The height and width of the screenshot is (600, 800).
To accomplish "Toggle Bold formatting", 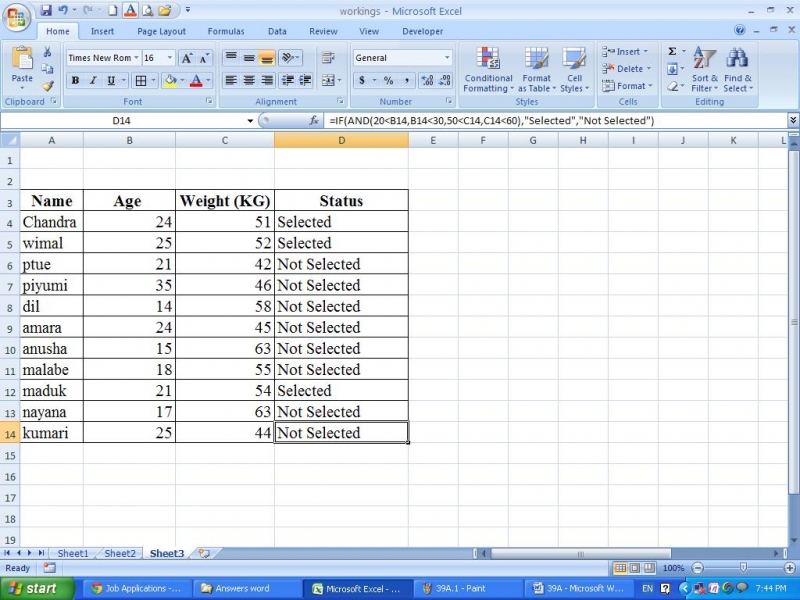I will [75, 81].
